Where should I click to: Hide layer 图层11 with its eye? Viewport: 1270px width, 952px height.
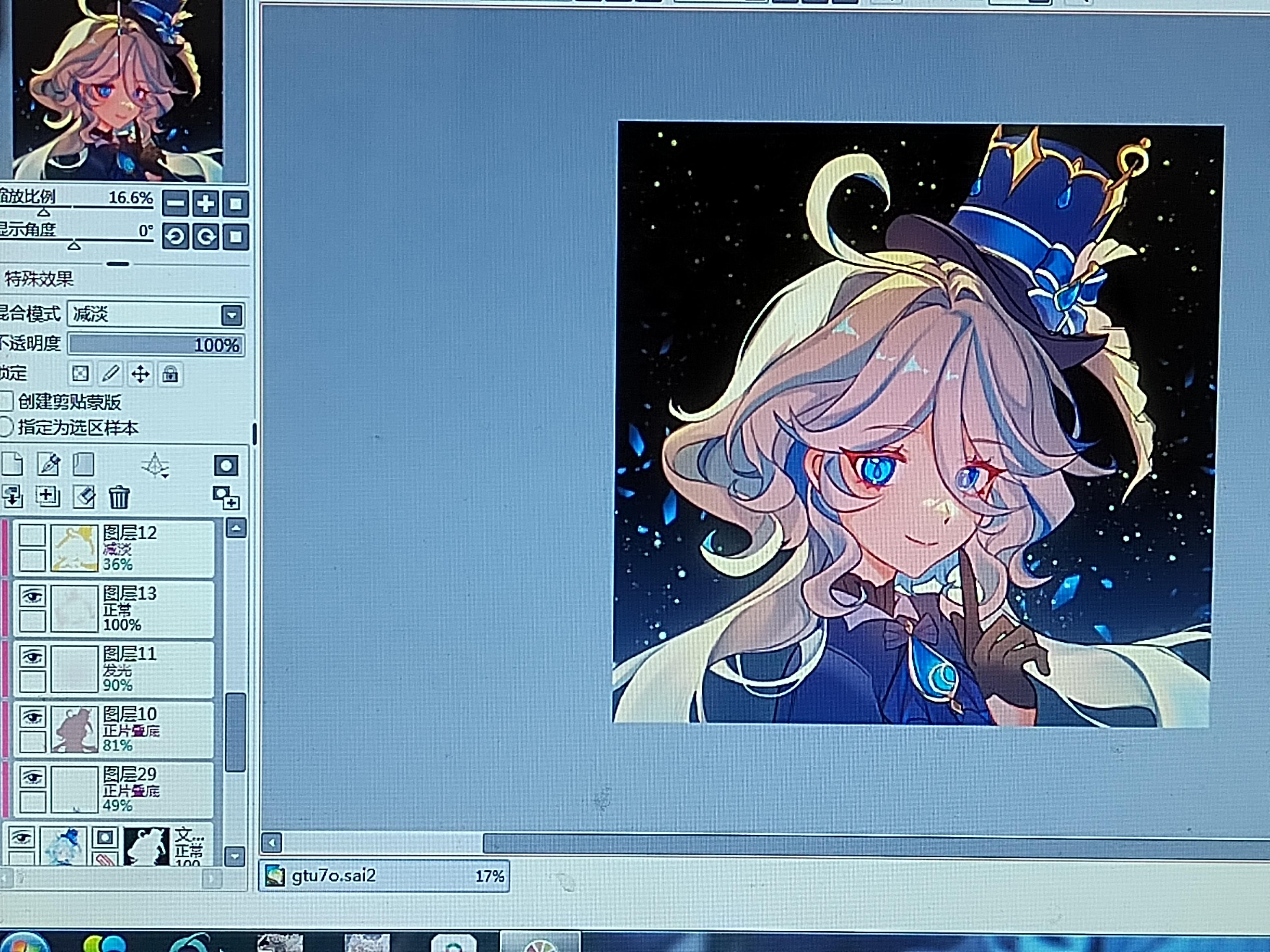point(32,656)
